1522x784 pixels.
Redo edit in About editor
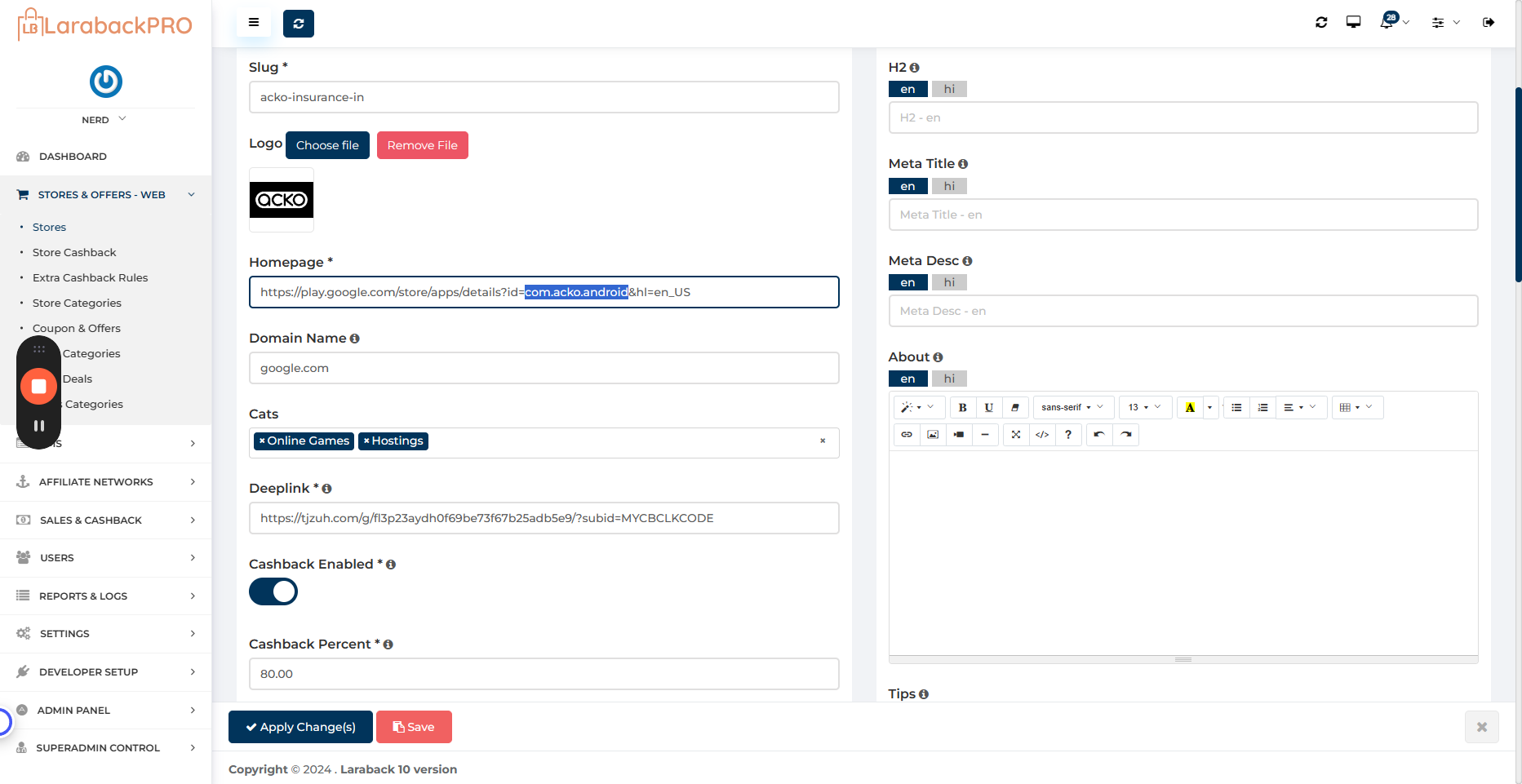click(x=1125, y=434)
